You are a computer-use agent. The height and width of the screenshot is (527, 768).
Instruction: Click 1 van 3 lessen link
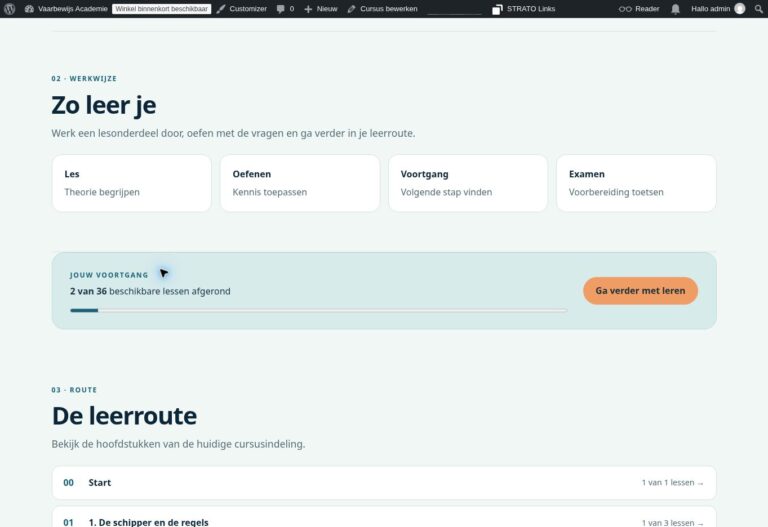[x=672, y=523]
